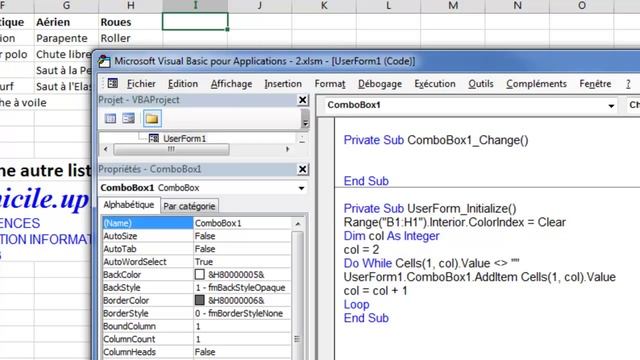The height and width of the screenshot is (360, 640).
Task: Click the Excel icon left of Fichier menu
Action: tap(113, 83)
